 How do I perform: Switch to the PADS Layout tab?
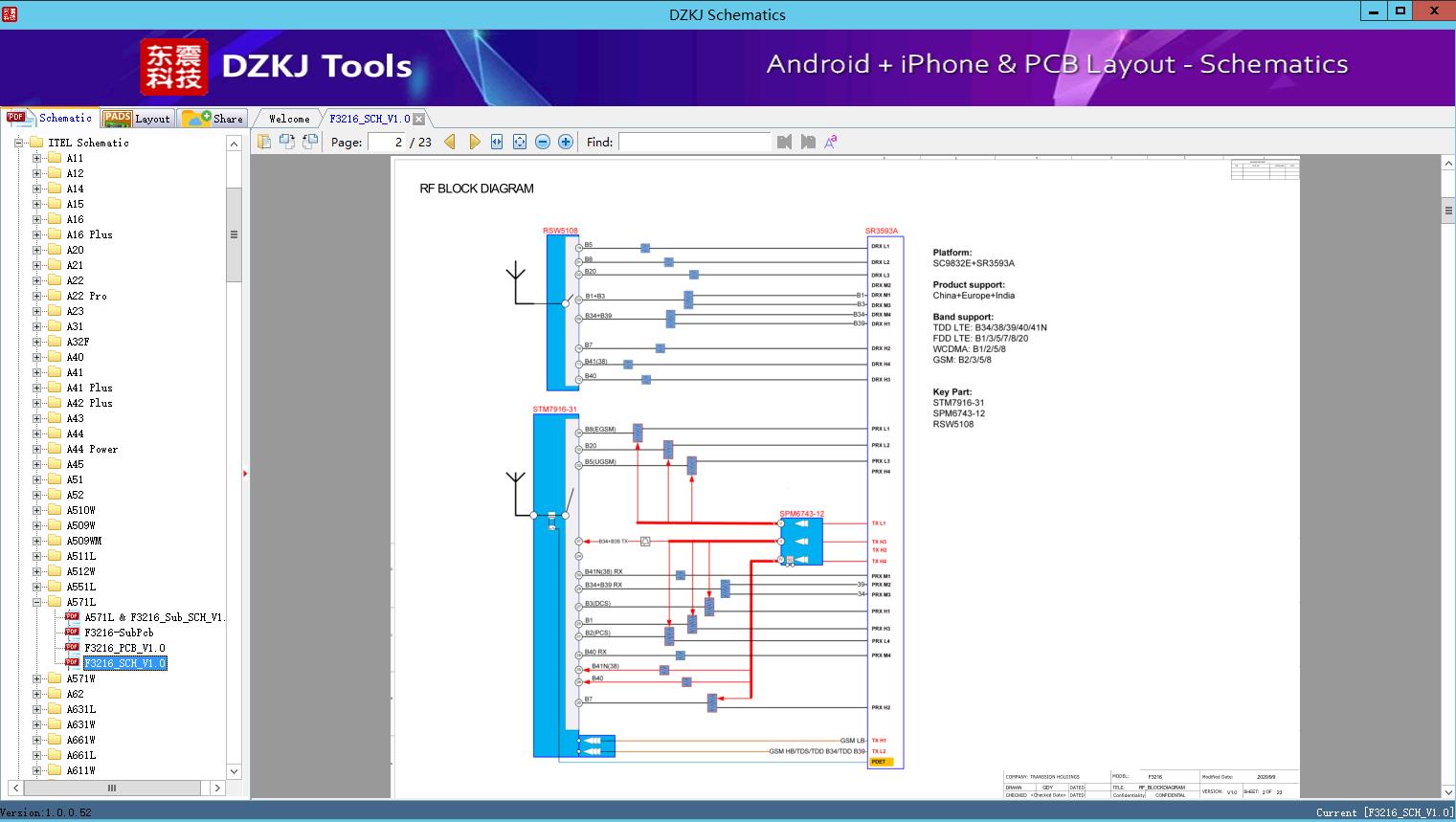[137, 119]
